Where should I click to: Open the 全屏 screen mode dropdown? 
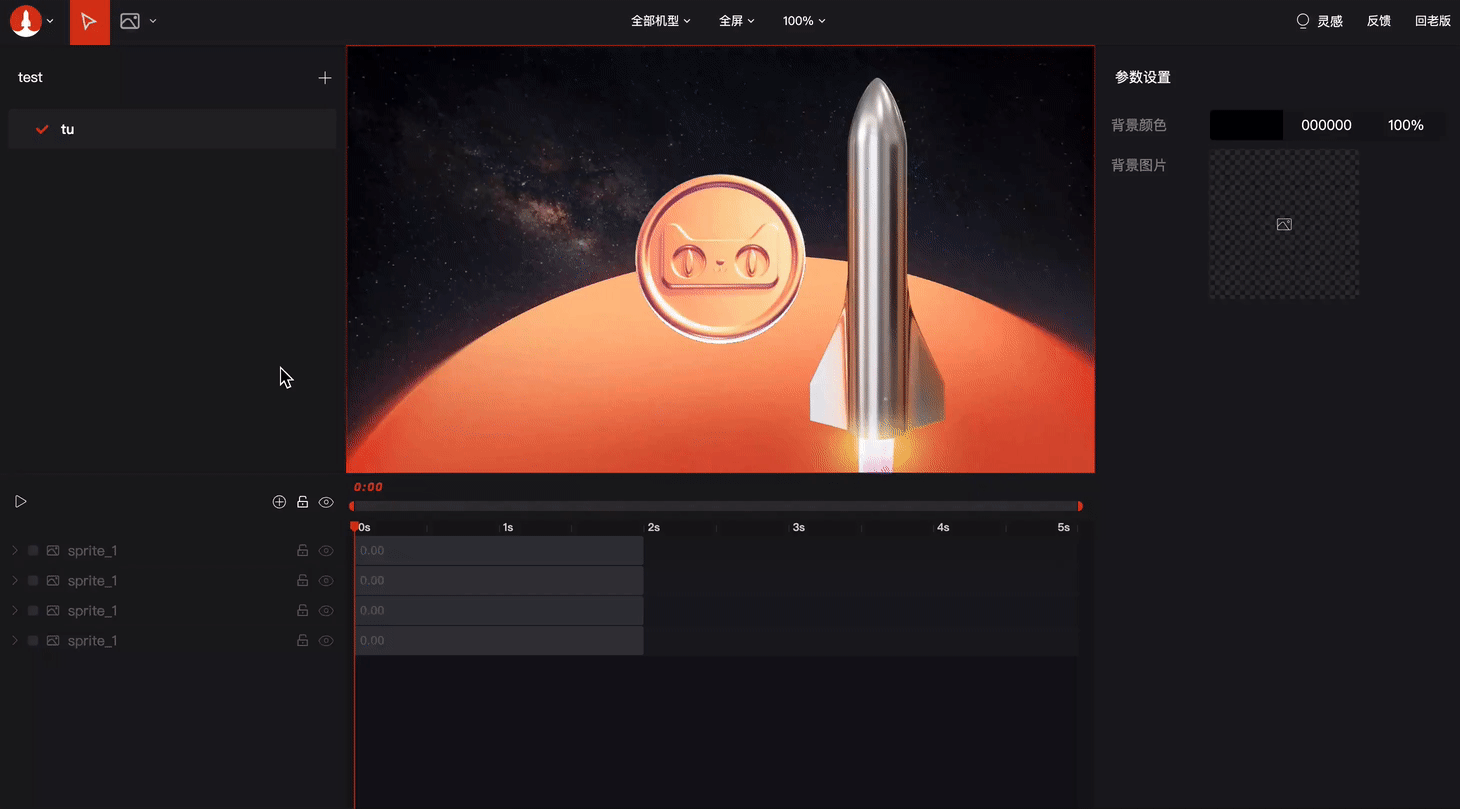coord(736,21)
